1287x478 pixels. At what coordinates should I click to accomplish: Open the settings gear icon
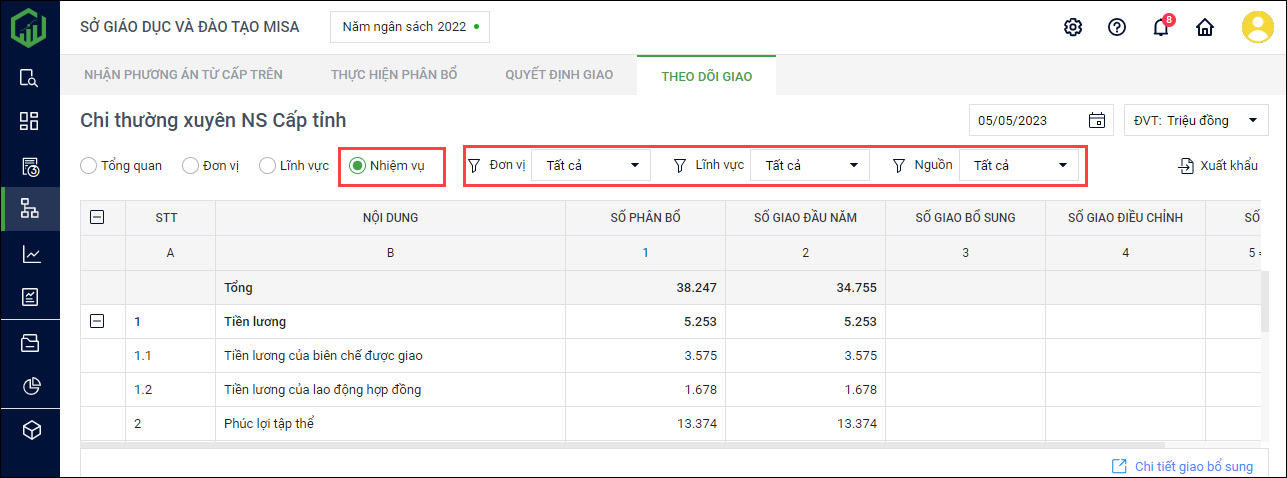[x=1073, y=27]
